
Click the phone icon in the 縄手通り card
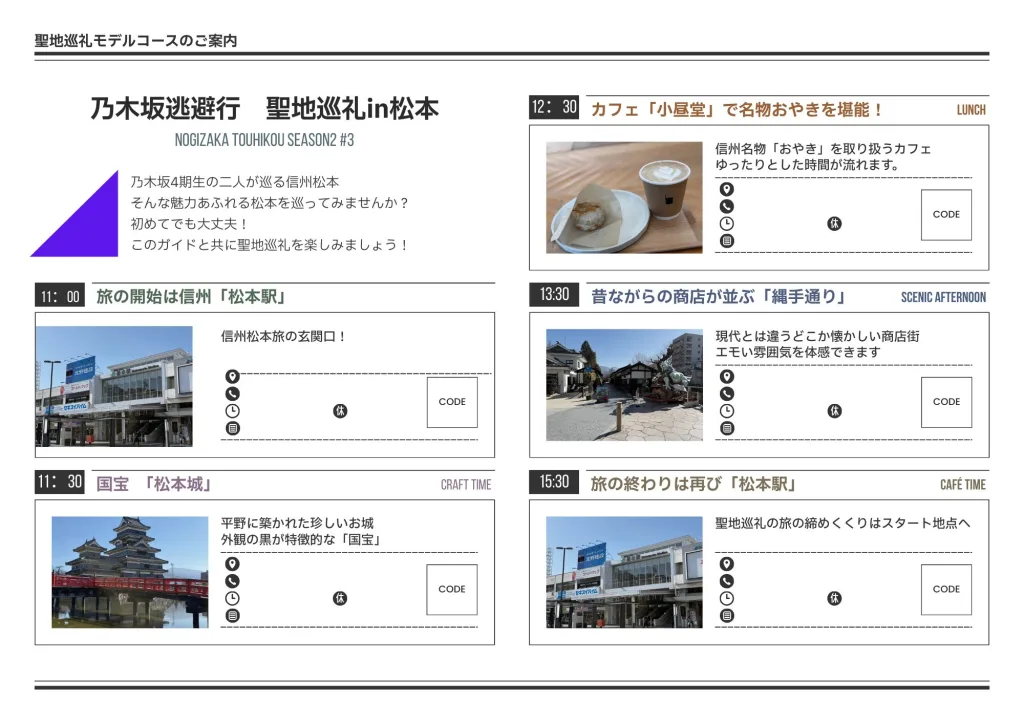tap(727, 394)
